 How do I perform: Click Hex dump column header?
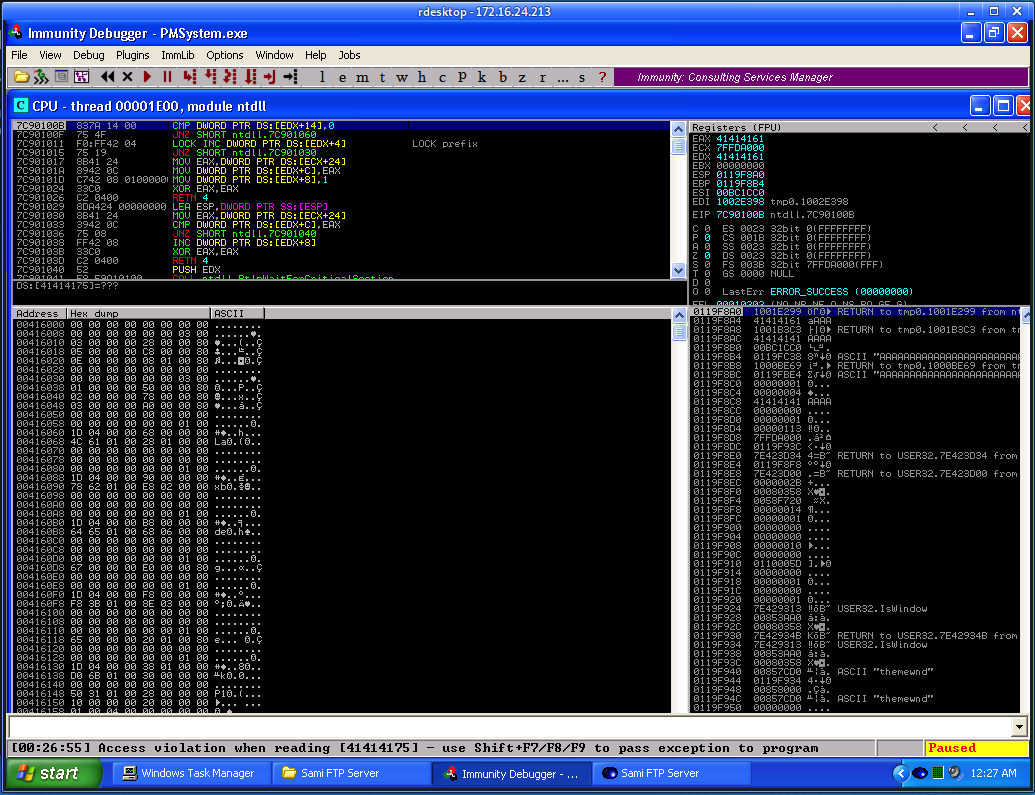(x=139, y=314)
